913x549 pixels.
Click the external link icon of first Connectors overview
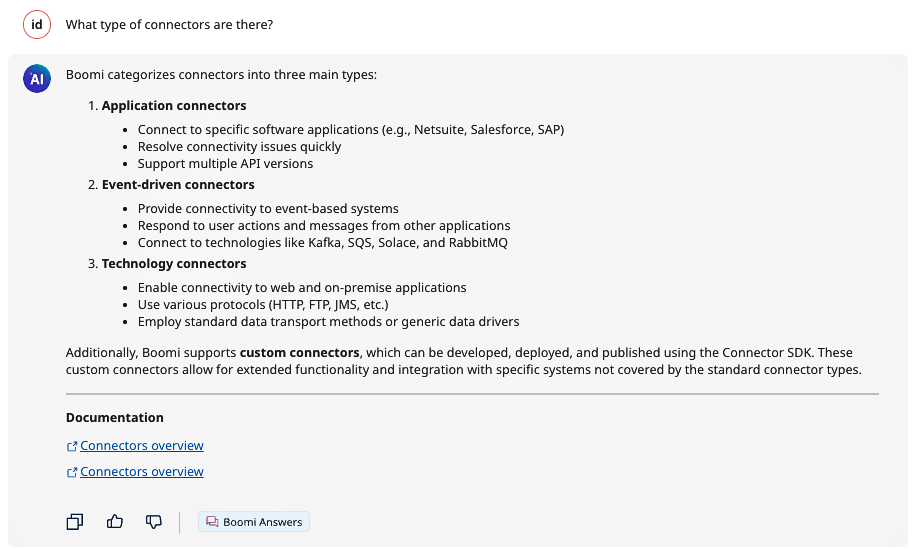(x=72, y=447)
